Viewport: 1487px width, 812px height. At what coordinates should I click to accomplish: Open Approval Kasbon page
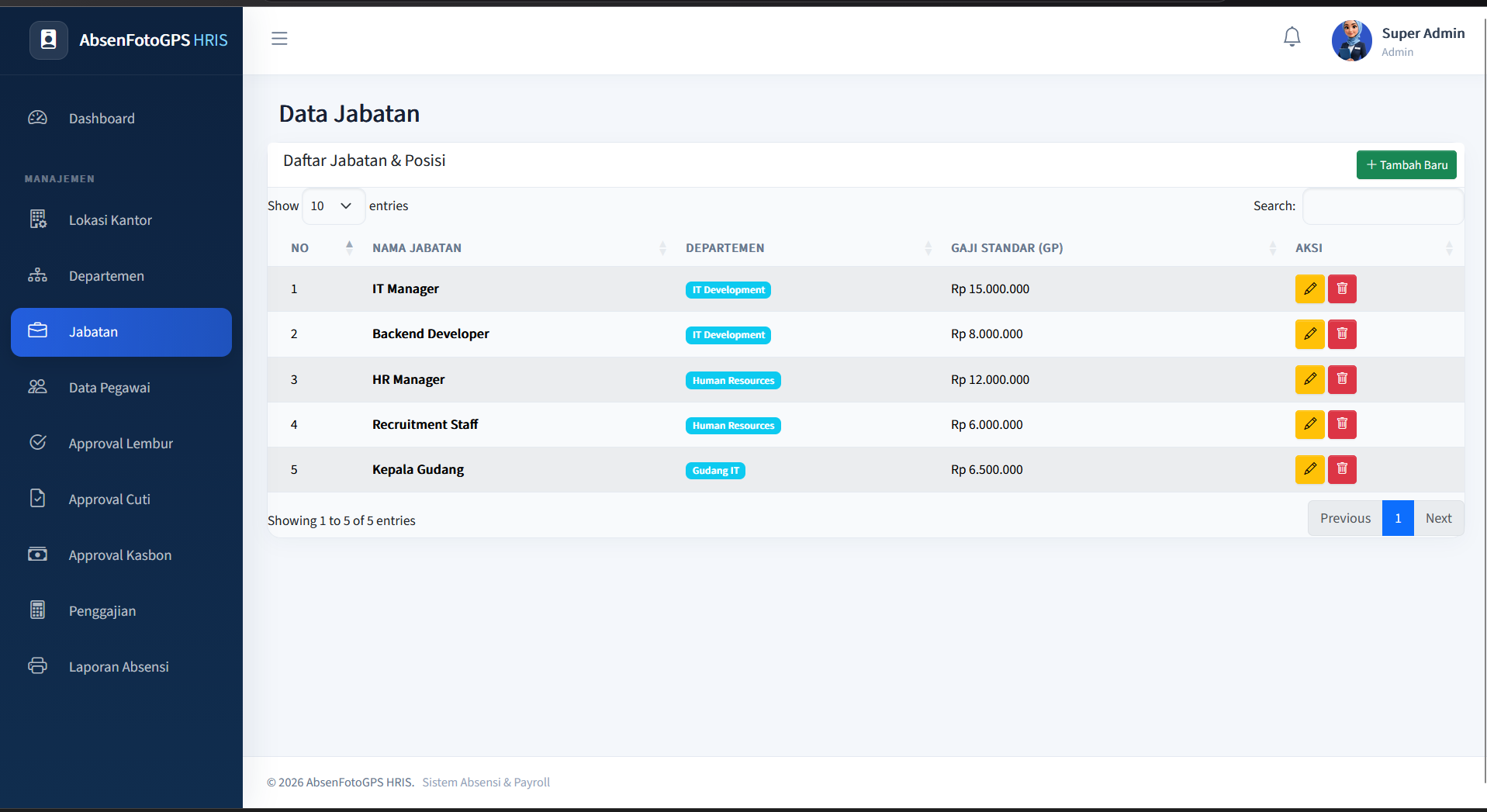coord(121,555)
